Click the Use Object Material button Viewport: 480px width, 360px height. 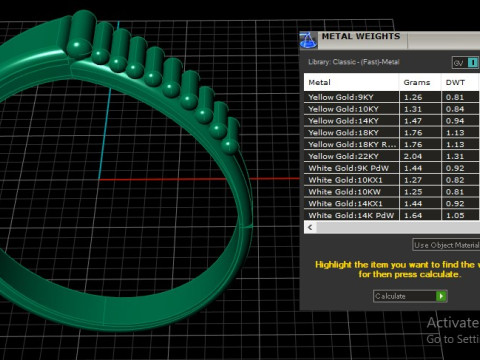[x=446, y=245]
